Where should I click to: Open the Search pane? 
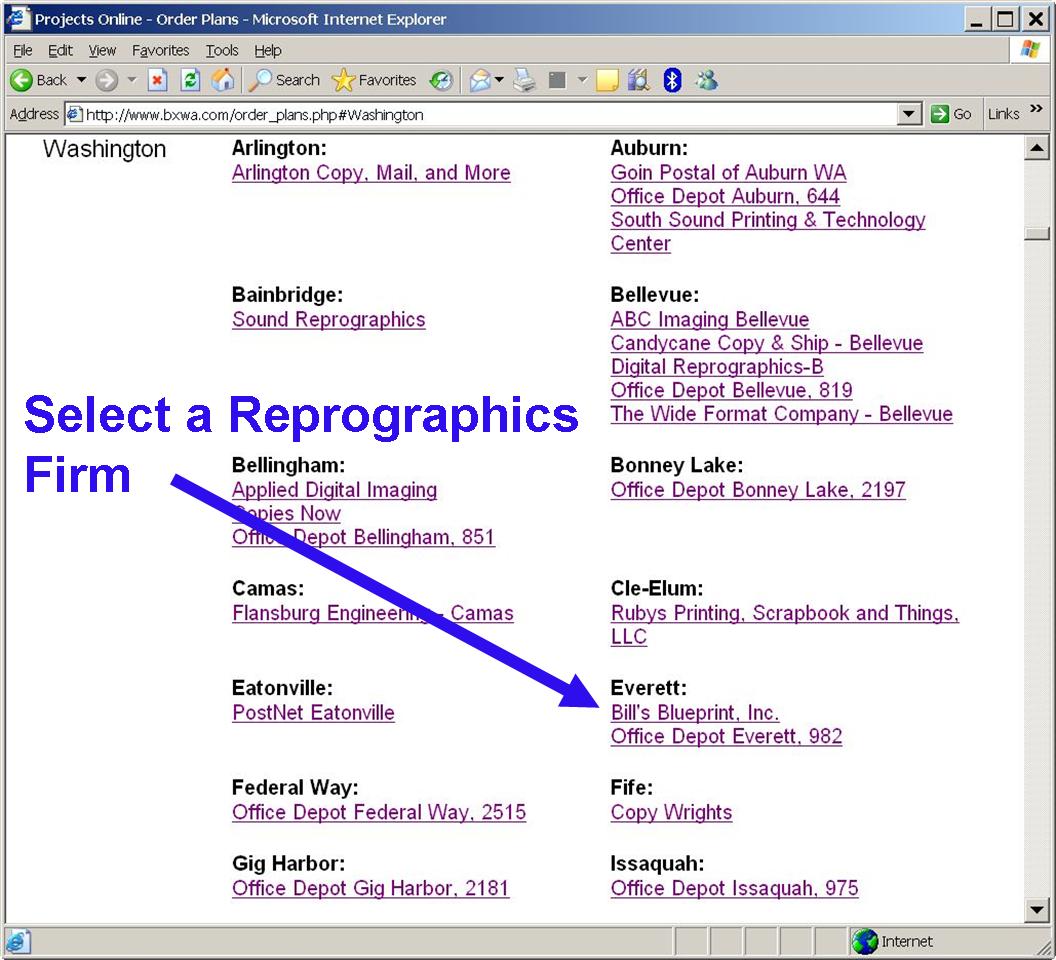[284, 80]
